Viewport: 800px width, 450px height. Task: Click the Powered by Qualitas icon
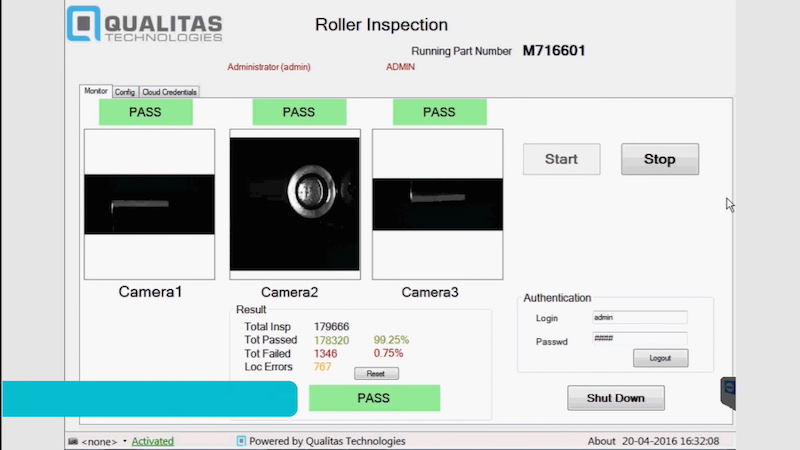[241, 441]
